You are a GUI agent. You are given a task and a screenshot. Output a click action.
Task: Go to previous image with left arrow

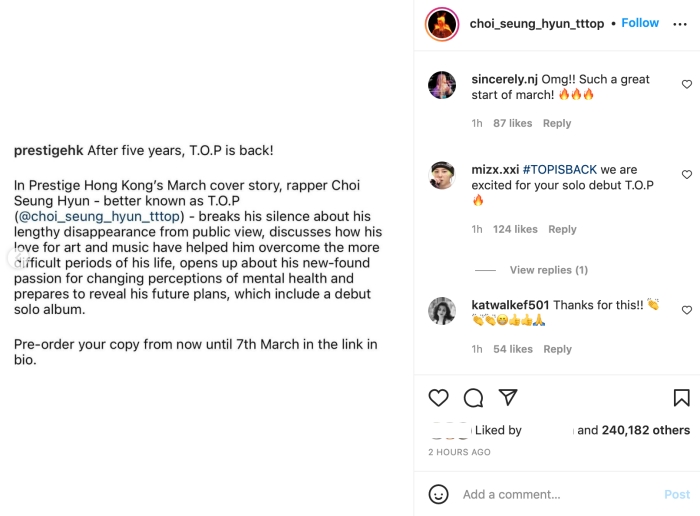point(14,258)
